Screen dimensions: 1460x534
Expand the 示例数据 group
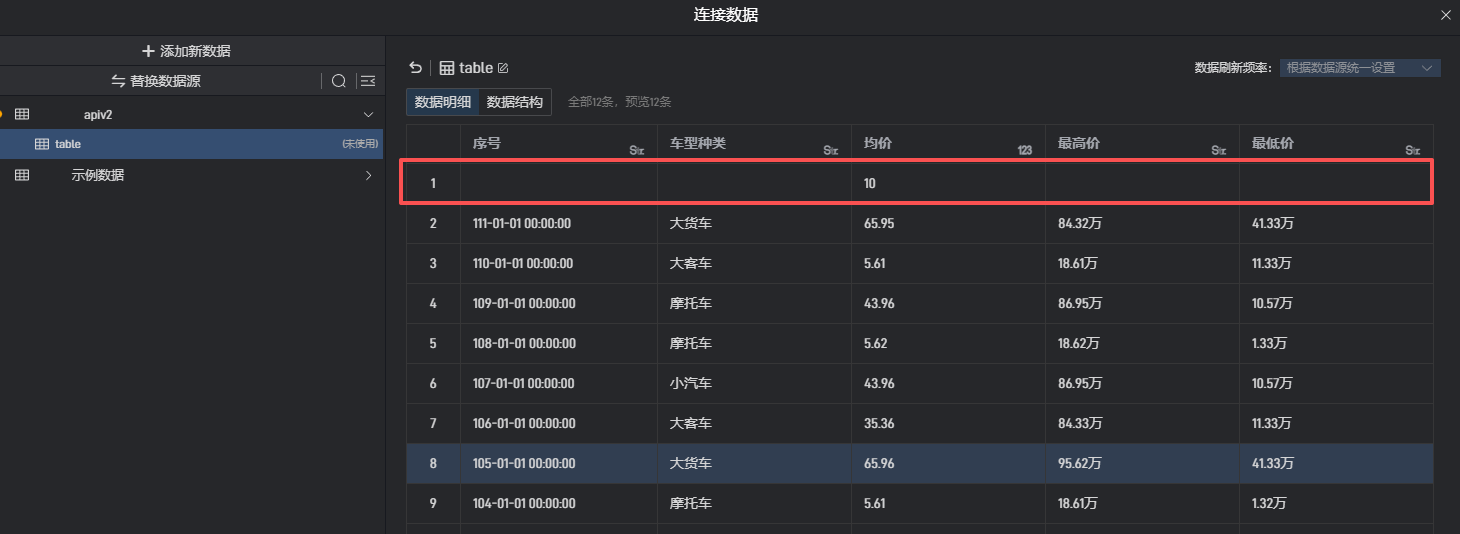coord(368,176)
